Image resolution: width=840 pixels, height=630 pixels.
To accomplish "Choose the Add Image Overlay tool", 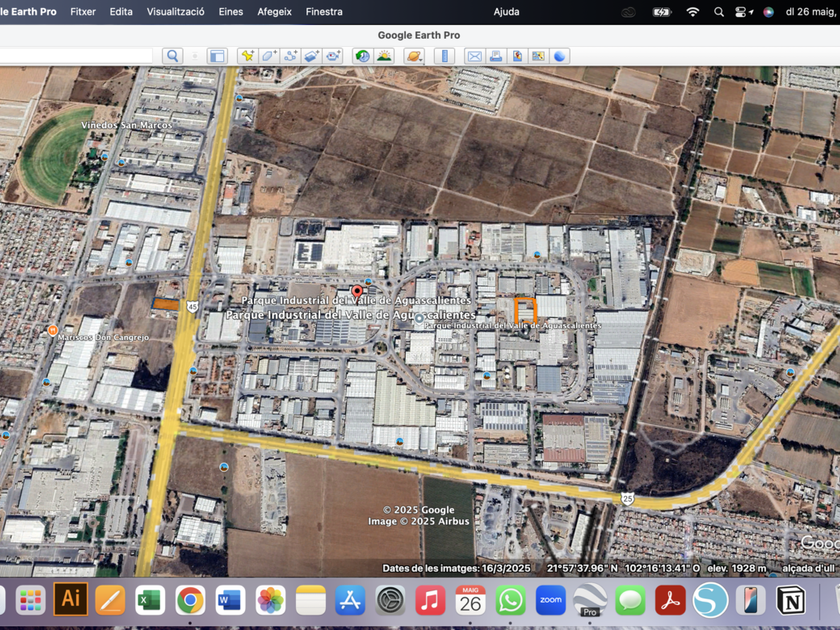I will pos(312,56).
